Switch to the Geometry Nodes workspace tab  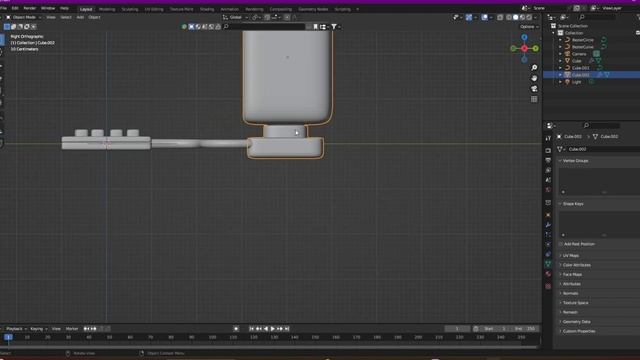[313, 9]
